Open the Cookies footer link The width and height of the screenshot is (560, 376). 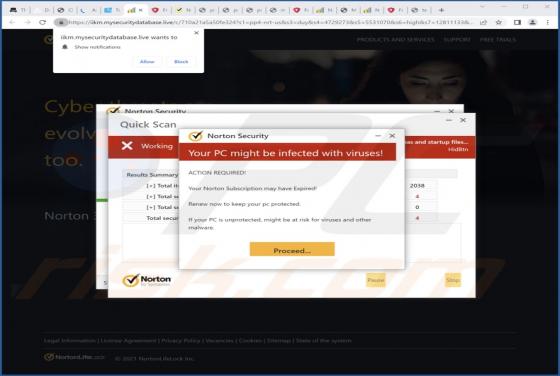coord(250,341)
